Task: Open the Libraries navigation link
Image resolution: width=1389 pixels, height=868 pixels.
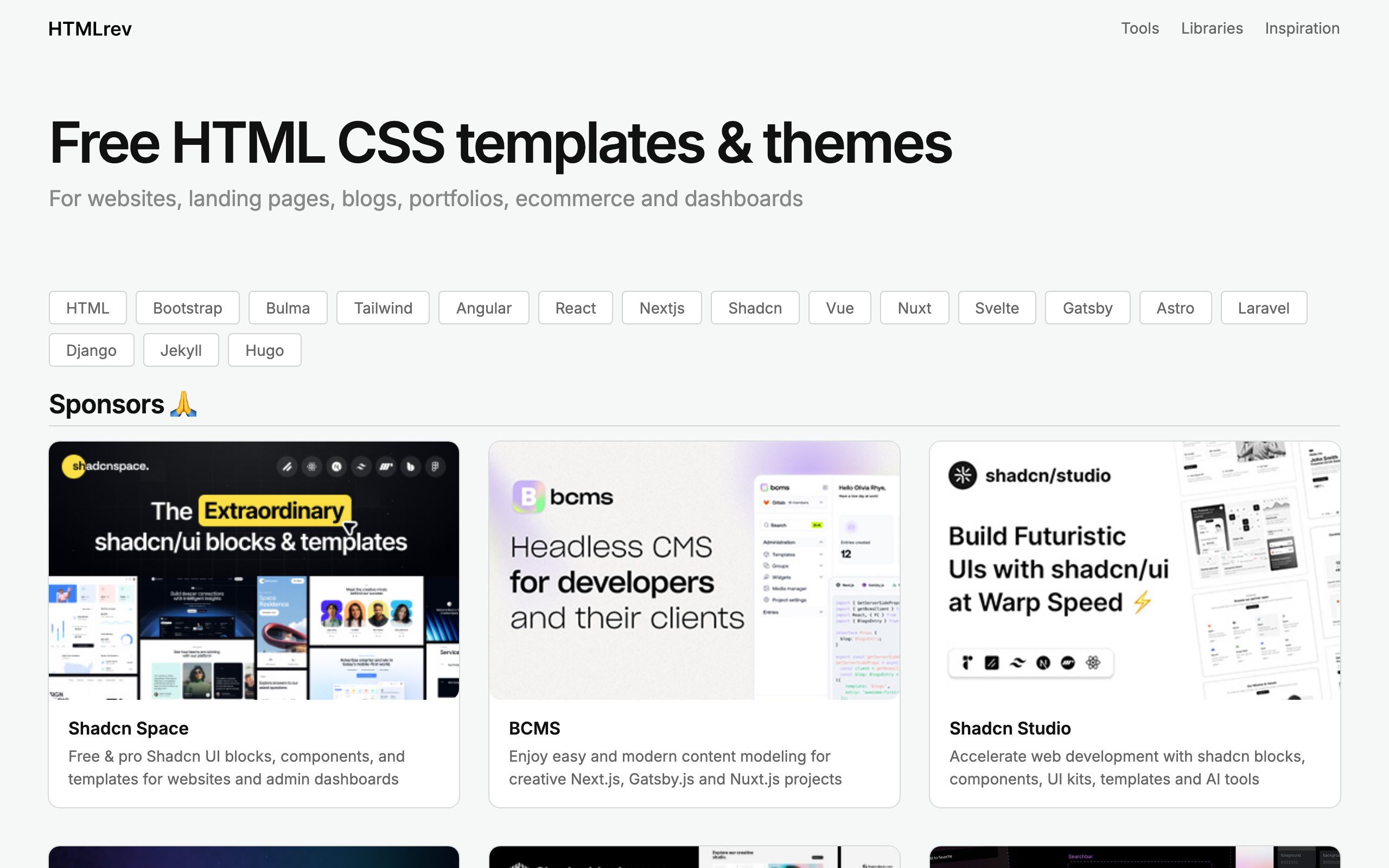Action: click(1212, 28)
